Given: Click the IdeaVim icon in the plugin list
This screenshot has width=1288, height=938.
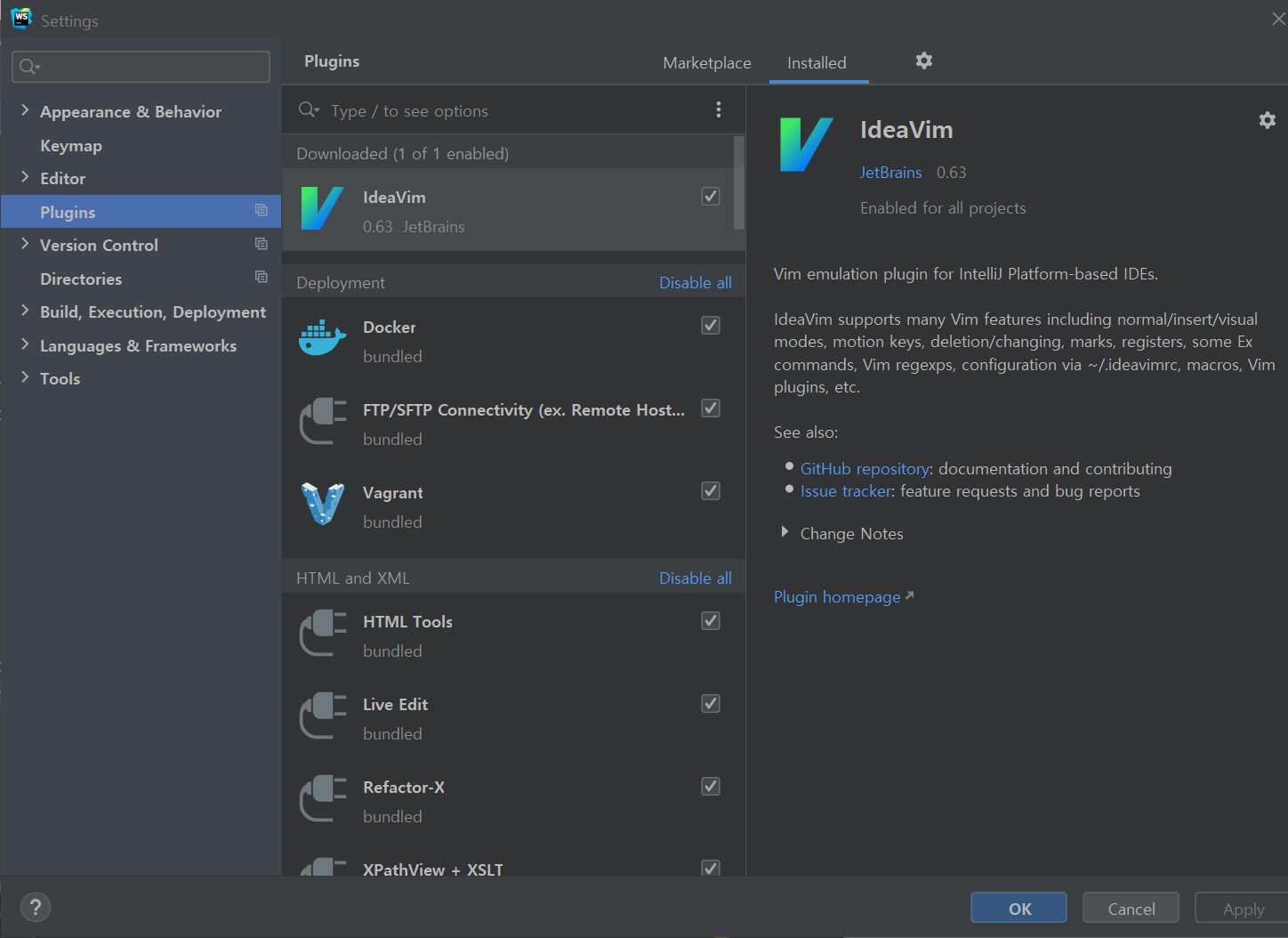Looking at the screenshot, I should 322,208.
